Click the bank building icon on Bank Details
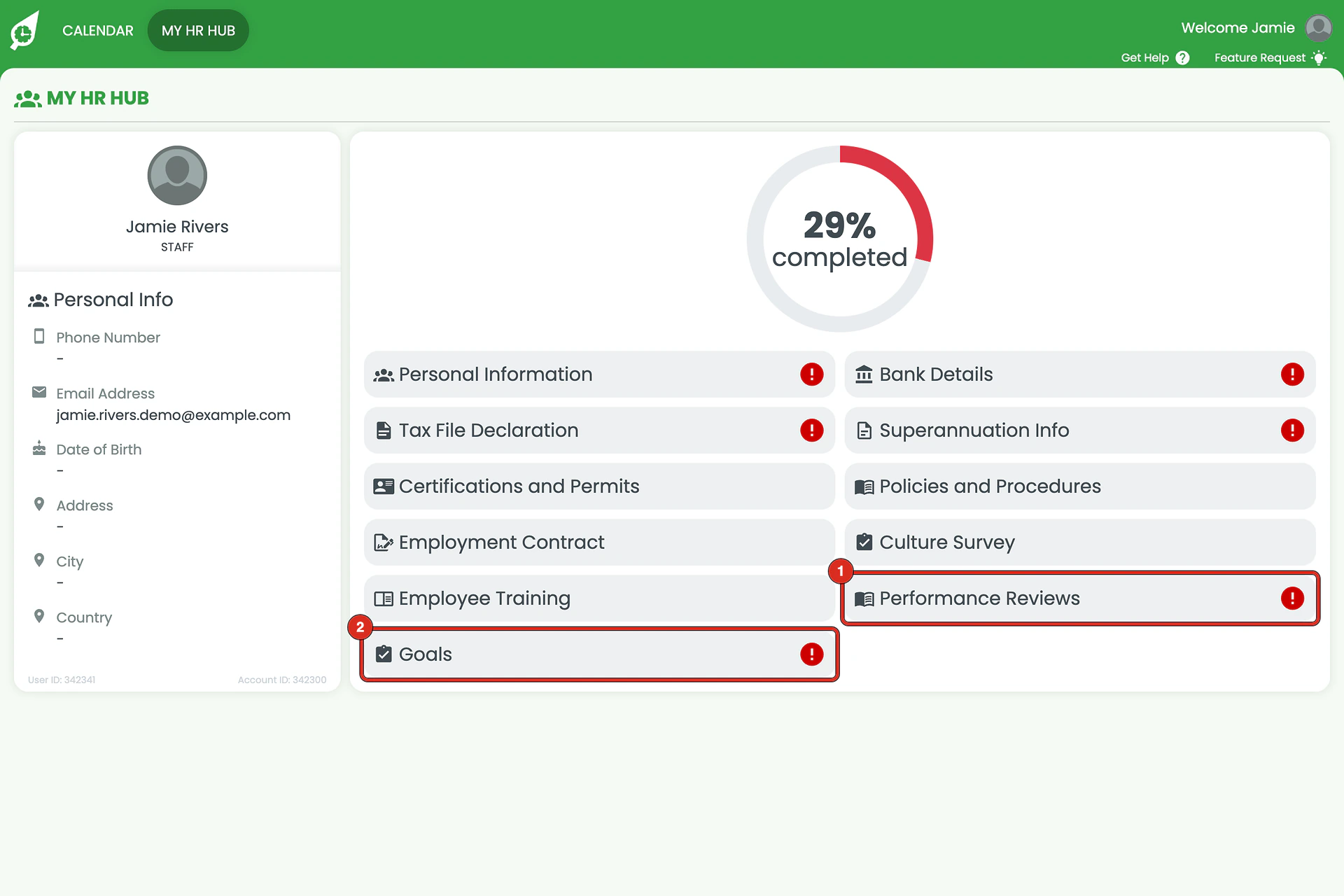1344x896 pixels. (x=864, y=374)
